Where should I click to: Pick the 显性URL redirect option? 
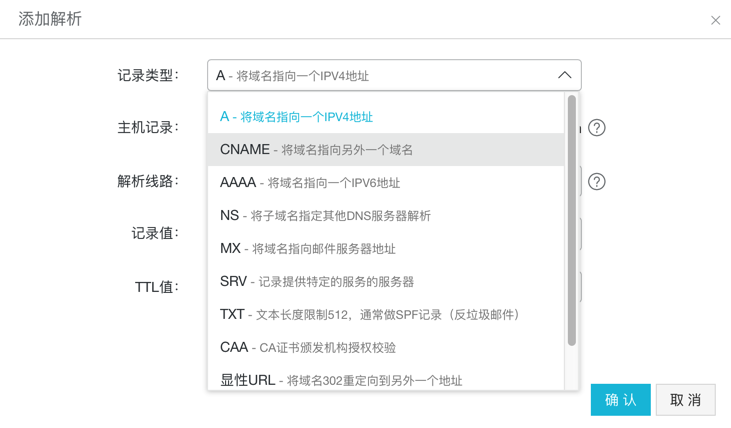341,380
